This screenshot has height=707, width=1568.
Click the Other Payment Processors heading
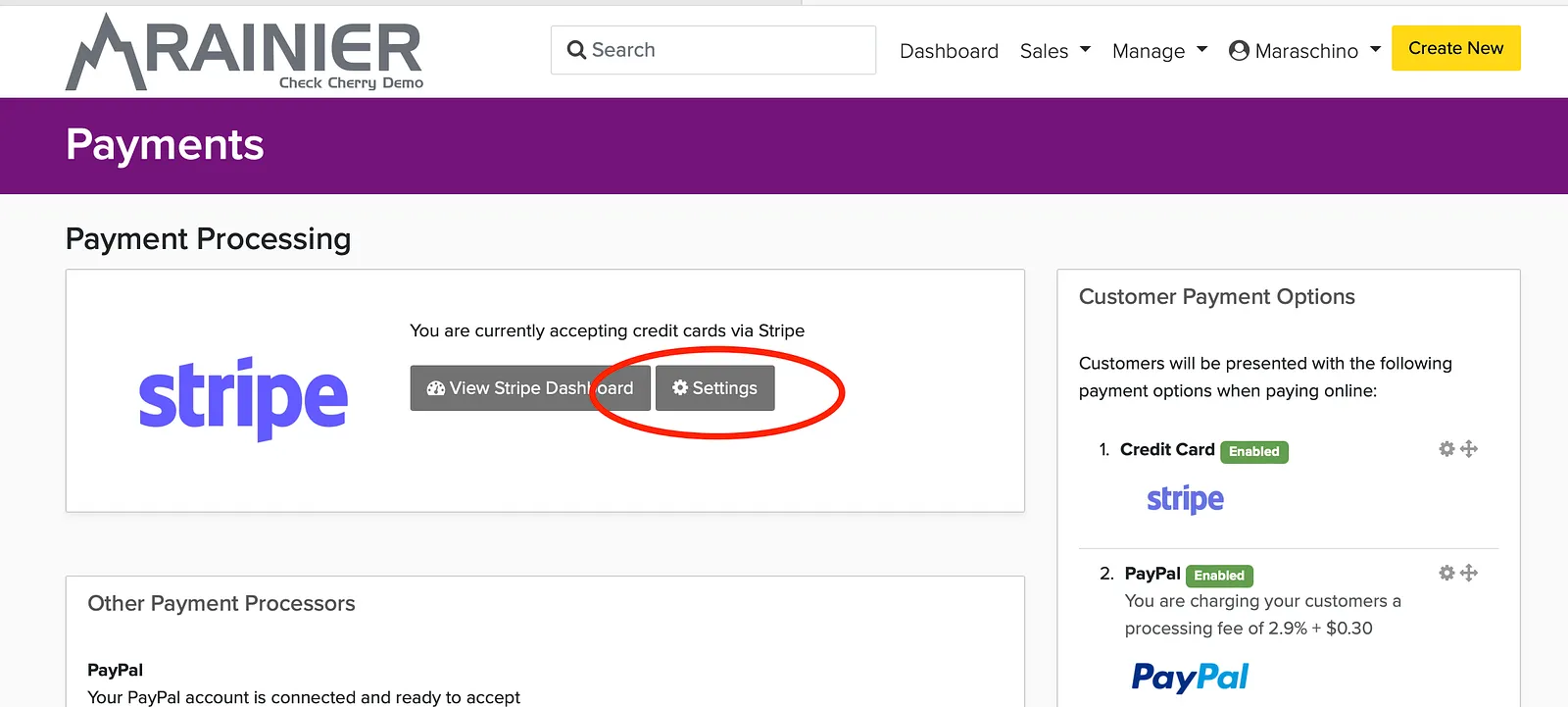coord(221,604)
